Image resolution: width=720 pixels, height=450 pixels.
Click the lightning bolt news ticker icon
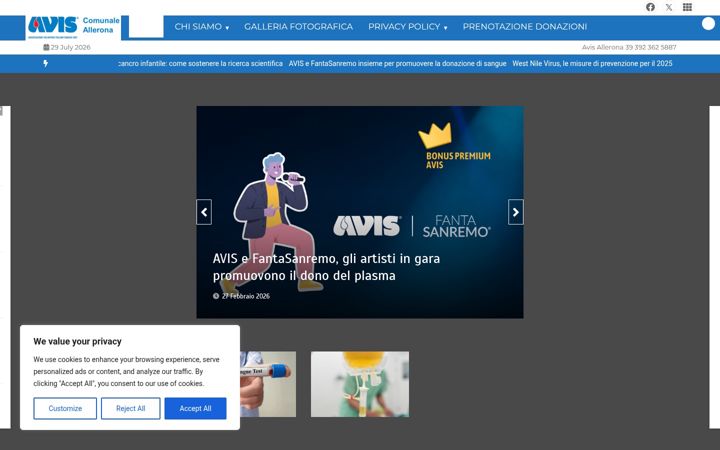click(45, 63)
